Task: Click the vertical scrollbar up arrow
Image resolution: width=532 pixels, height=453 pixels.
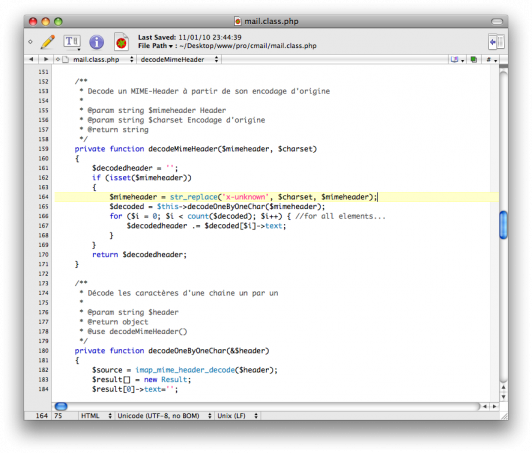Action: 504,387
